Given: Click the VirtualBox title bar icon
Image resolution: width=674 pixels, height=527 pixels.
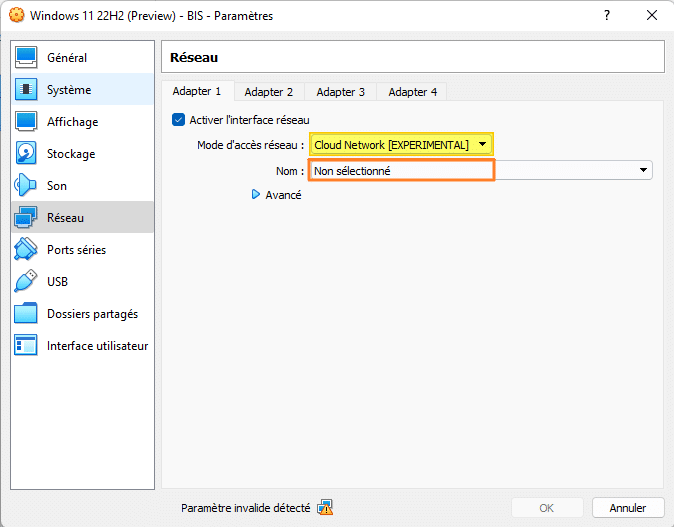Looking at the screenshot, I should pos(17,15).
